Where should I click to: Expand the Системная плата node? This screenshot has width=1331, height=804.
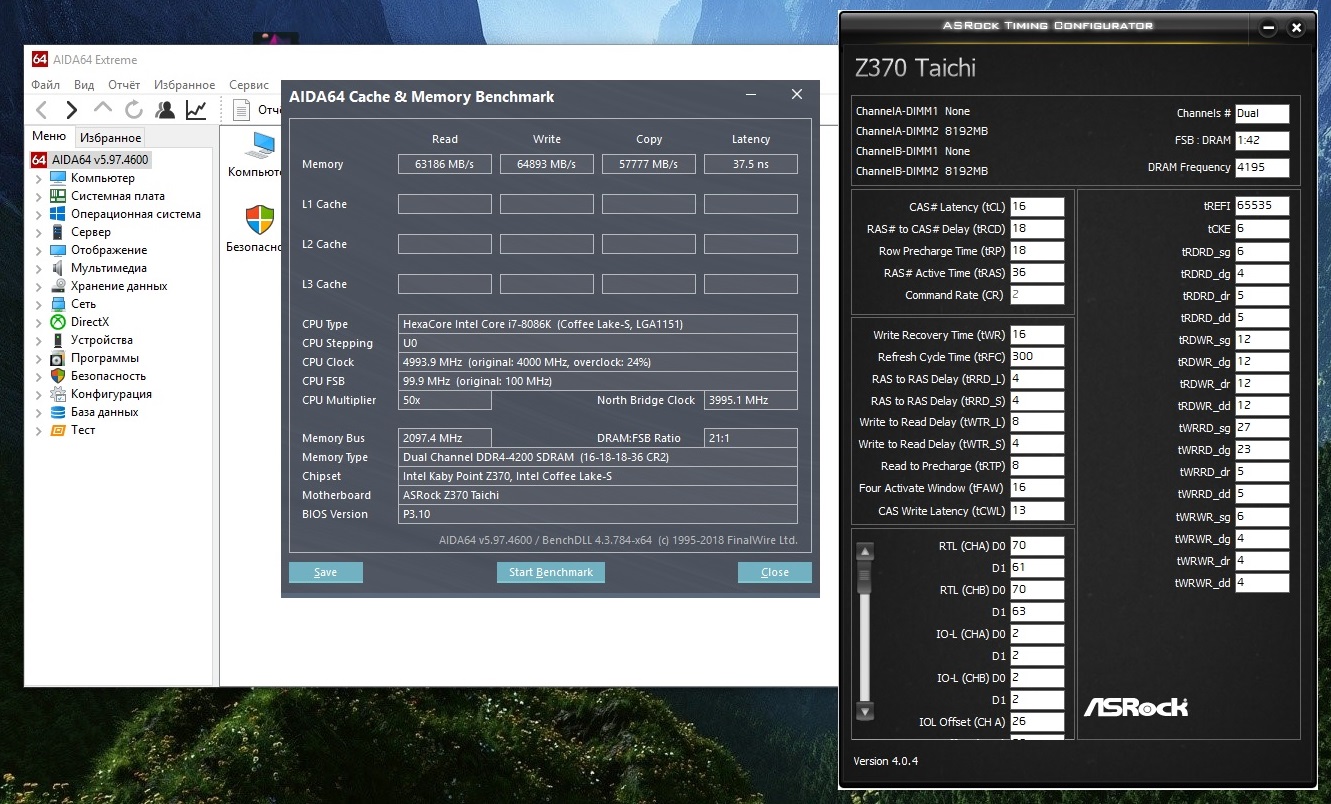(39, 196)
